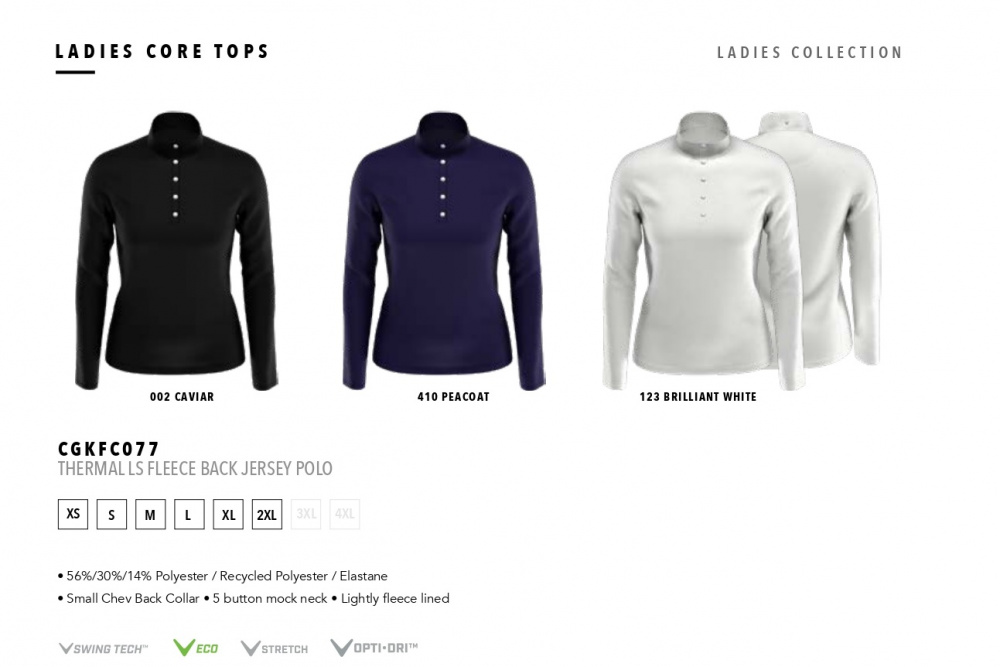The image size is (1000, 667).
Task: Select the 002 Caviar color label
Action: click(182, 397)
